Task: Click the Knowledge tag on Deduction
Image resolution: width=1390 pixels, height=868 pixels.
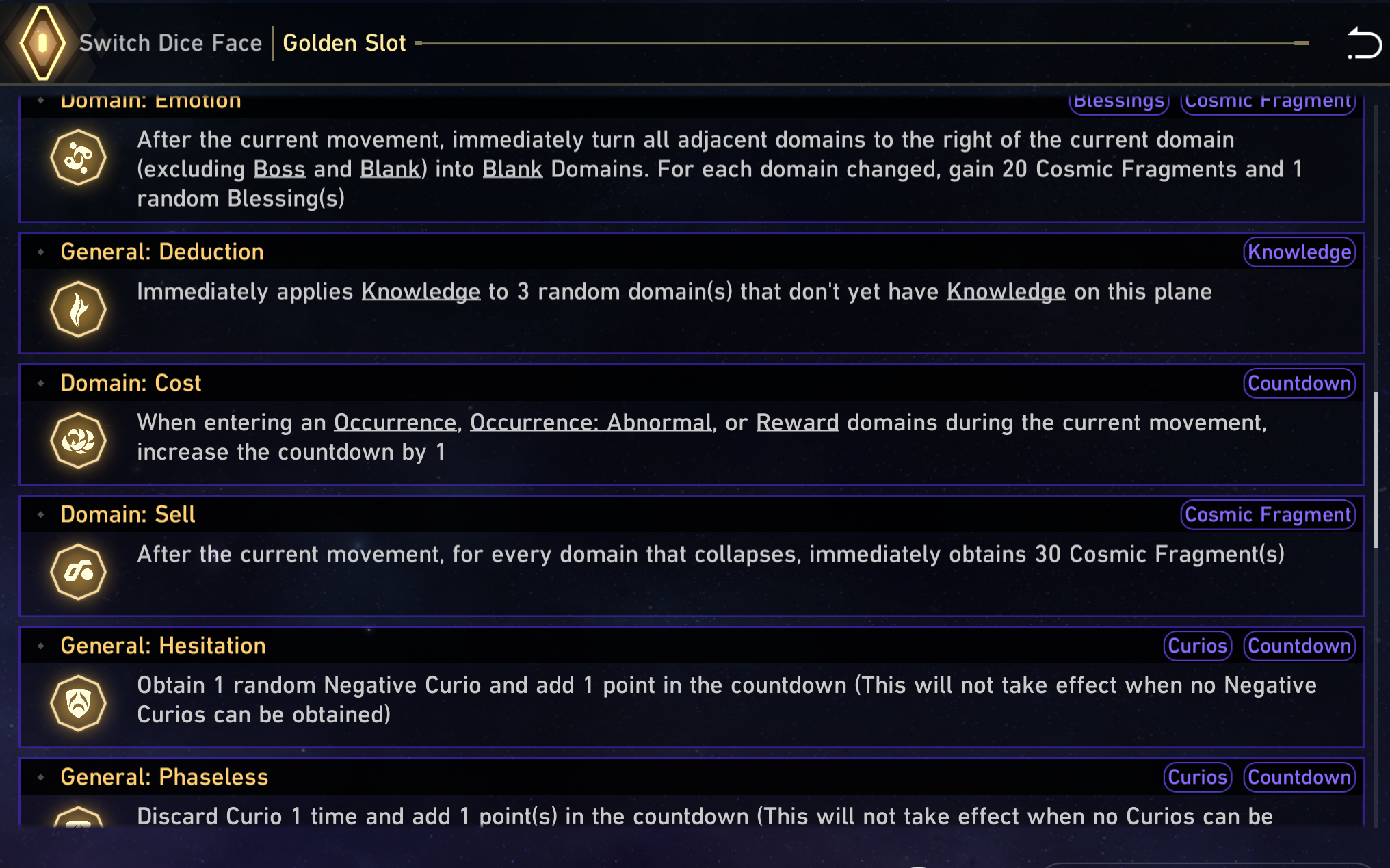Action: pos(1299,252)
